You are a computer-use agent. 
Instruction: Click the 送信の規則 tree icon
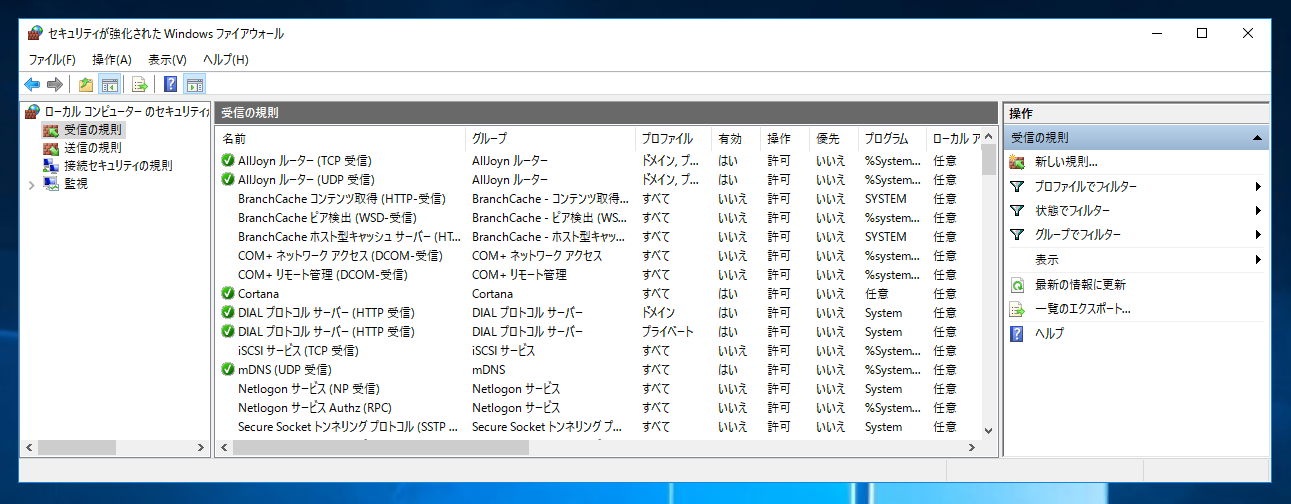click(x=51, y=148)
